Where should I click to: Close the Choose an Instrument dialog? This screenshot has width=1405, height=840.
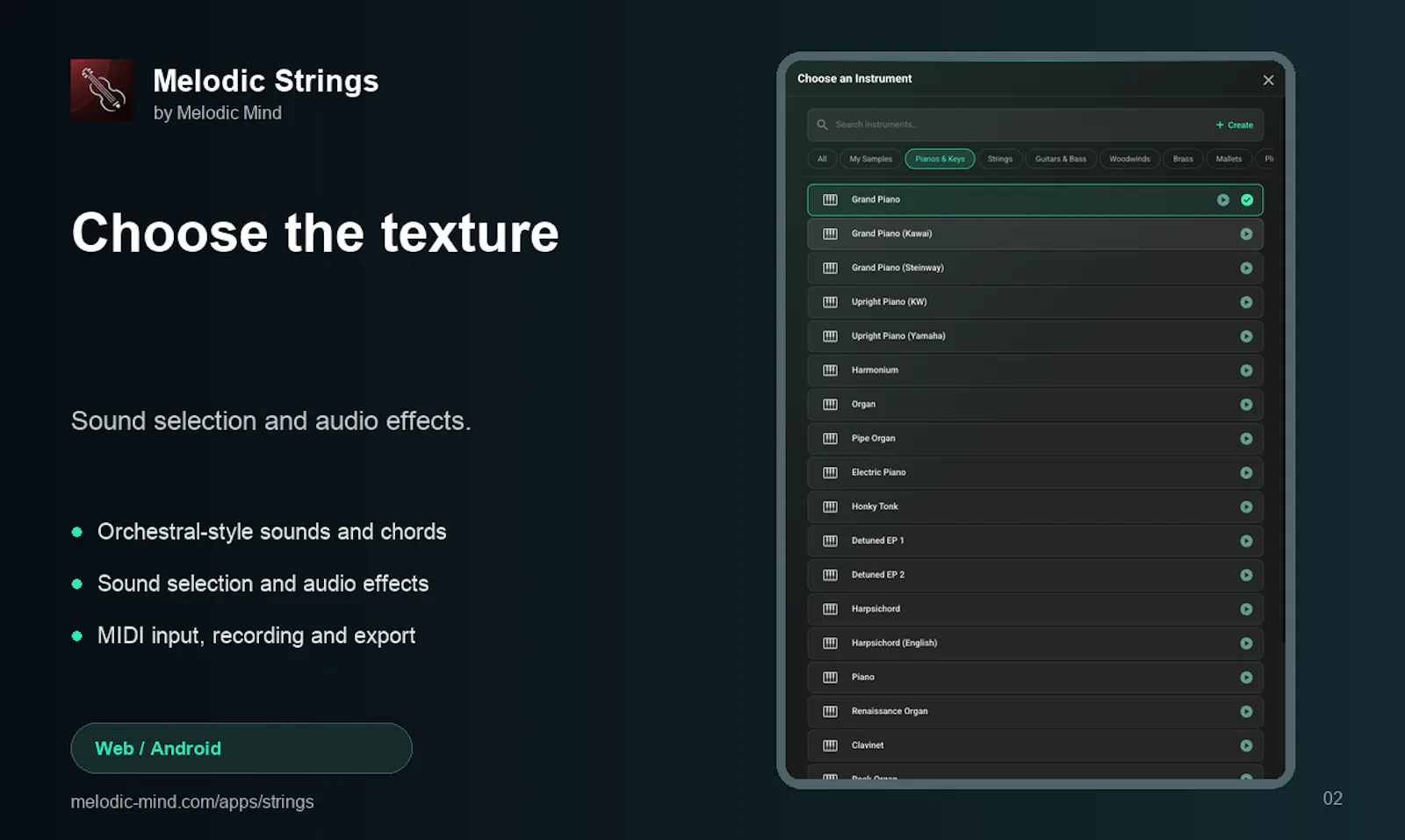(x=1268, y=80)
